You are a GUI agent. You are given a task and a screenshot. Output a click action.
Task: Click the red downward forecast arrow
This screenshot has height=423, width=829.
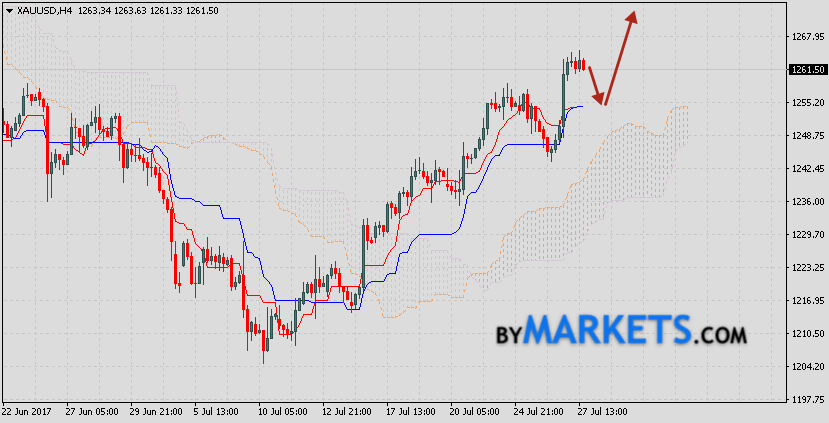pyautogui.click(x=595, y=86)
